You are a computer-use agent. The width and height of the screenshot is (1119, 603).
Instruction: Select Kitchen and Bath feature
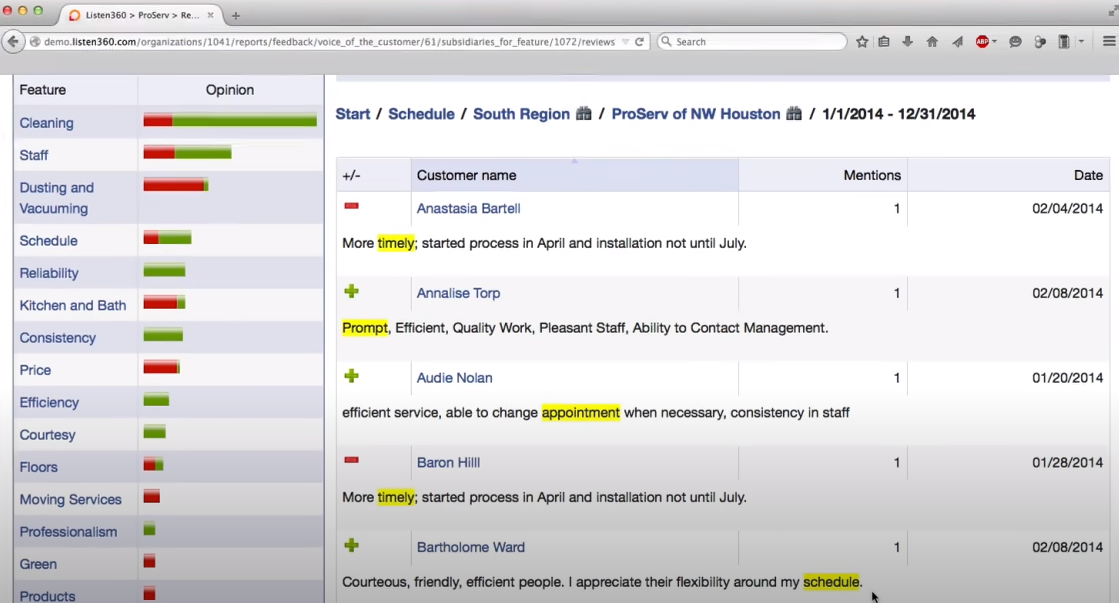click(73, 305)
